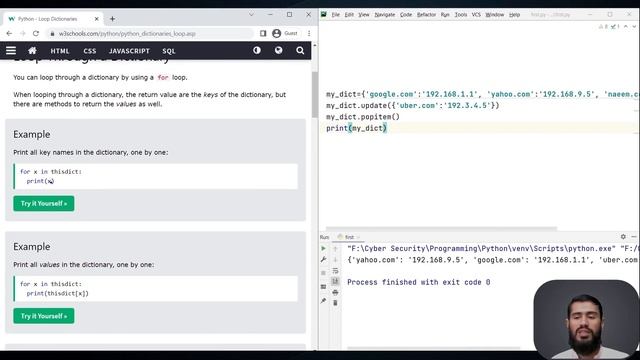
Task: Toggle scroll to end in Run console
Action: [335, 281]
